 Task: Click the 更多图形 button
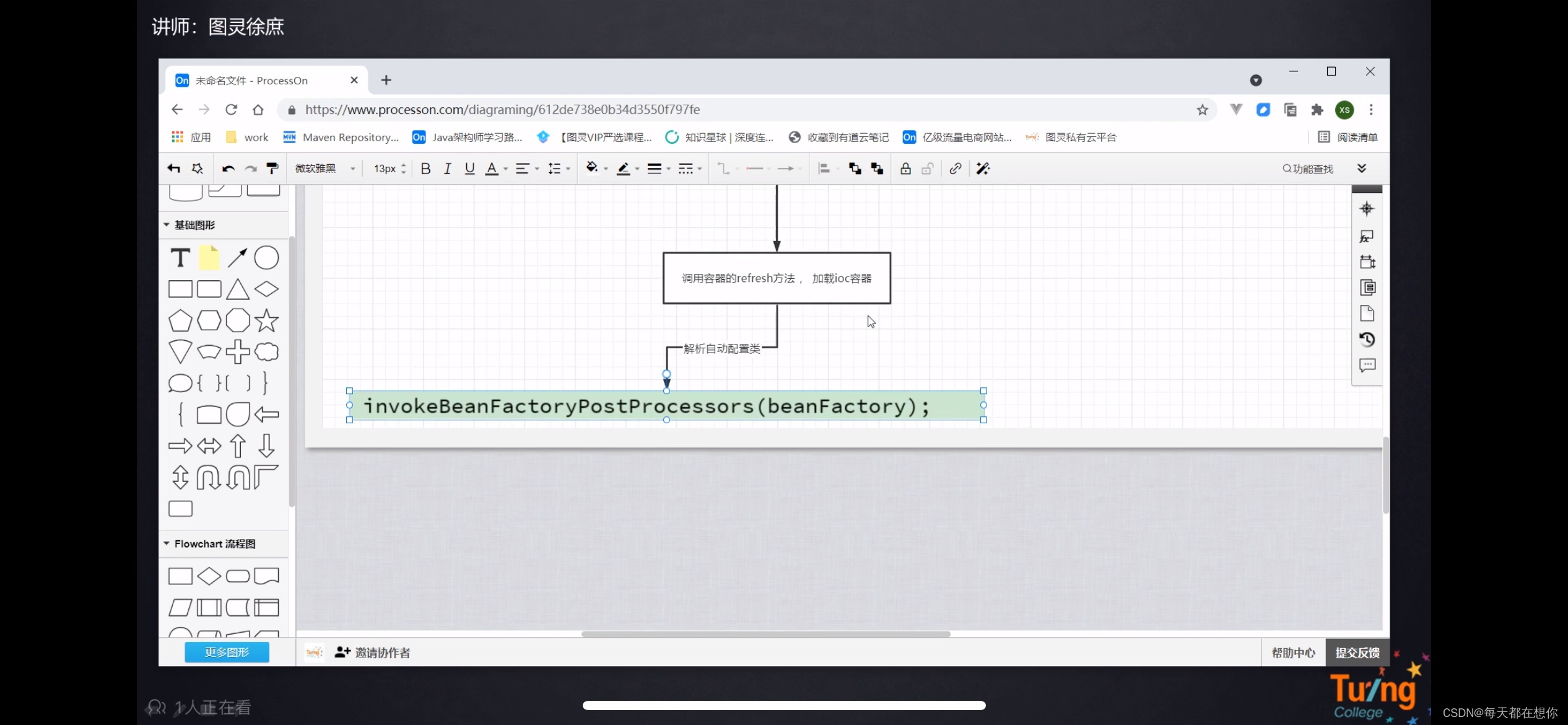[x=227, y=652]
